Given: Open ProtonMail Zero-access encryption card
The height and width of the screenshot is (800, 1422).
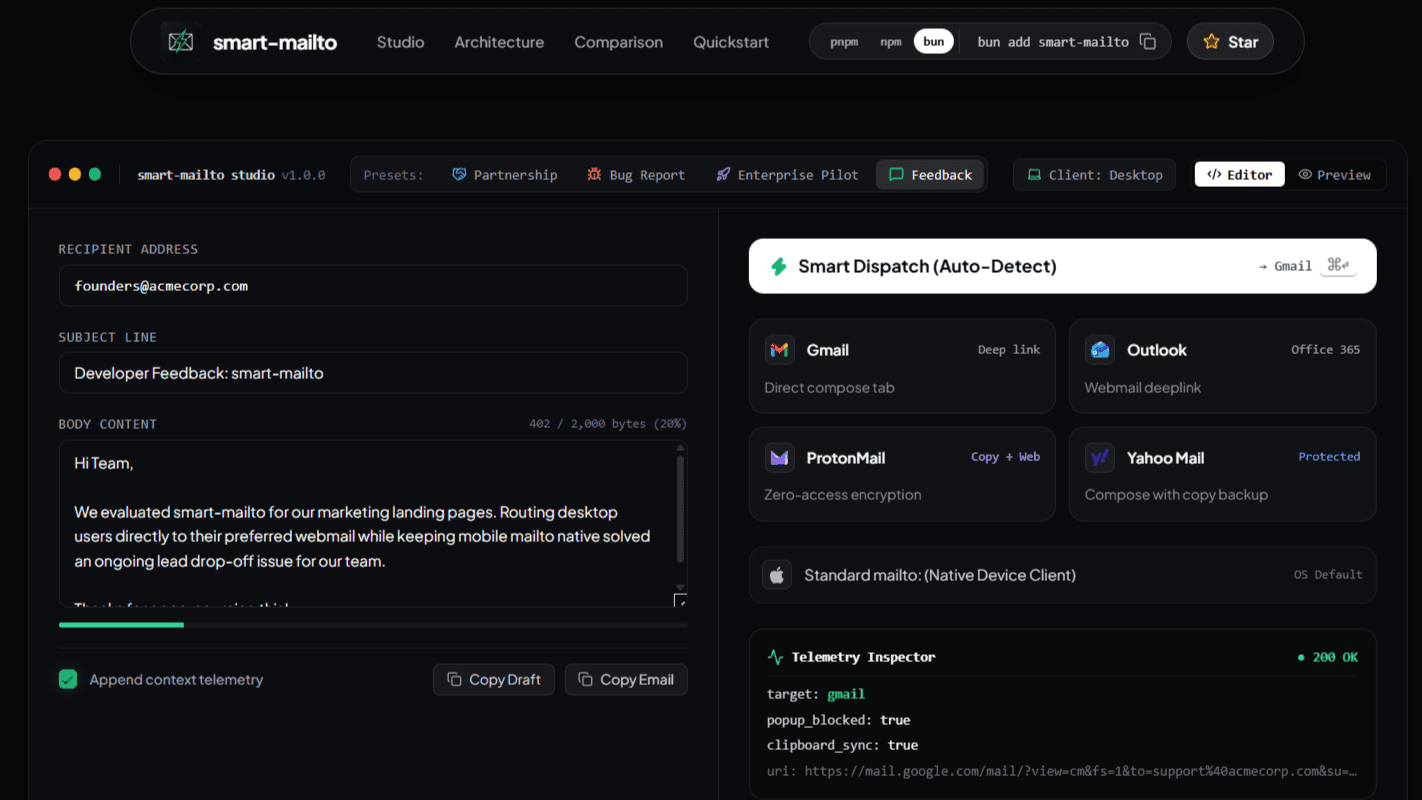Looking at the screenshot, I should (902, 474).
